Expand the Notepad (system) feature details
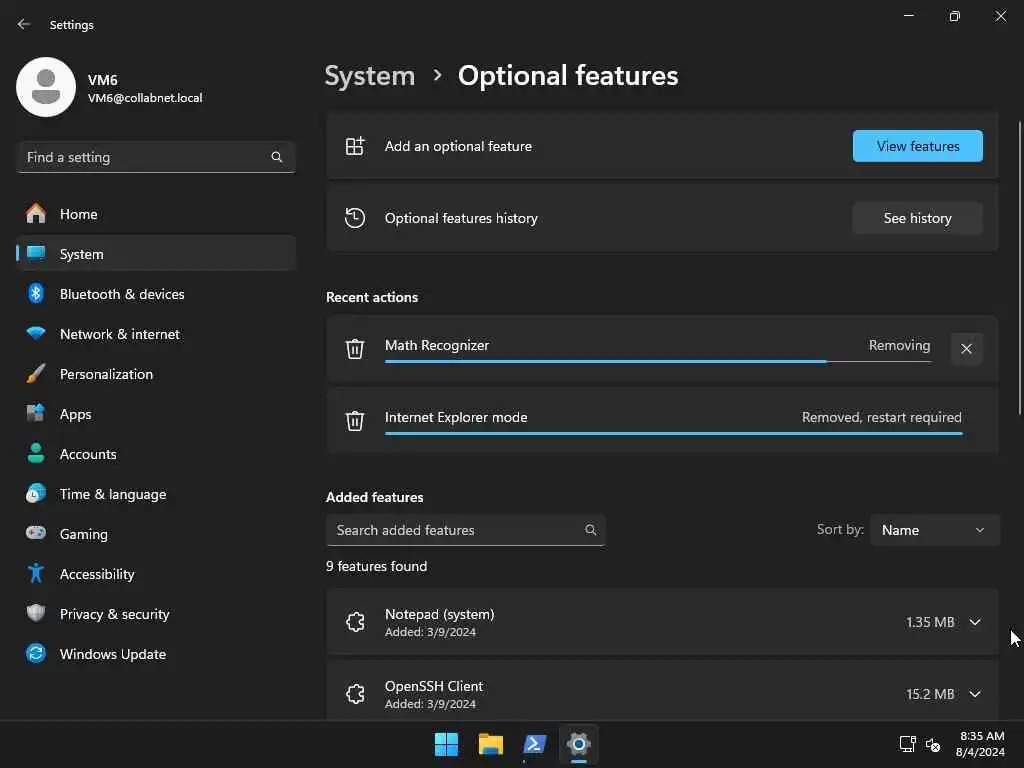The image size is (1024, 768). (x=975, y=622)
